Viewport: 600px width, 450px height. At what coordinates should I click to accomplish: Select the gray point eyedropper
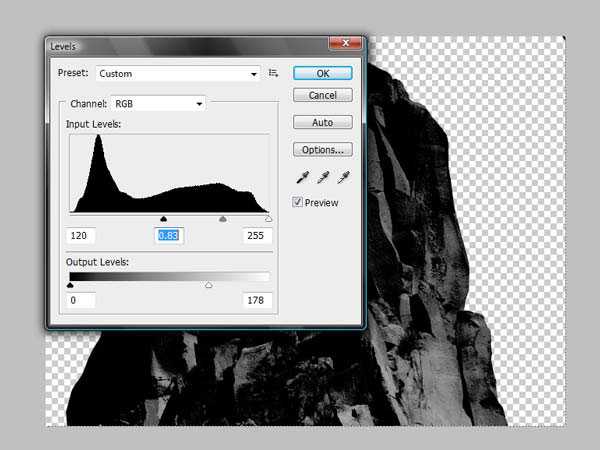323,177
